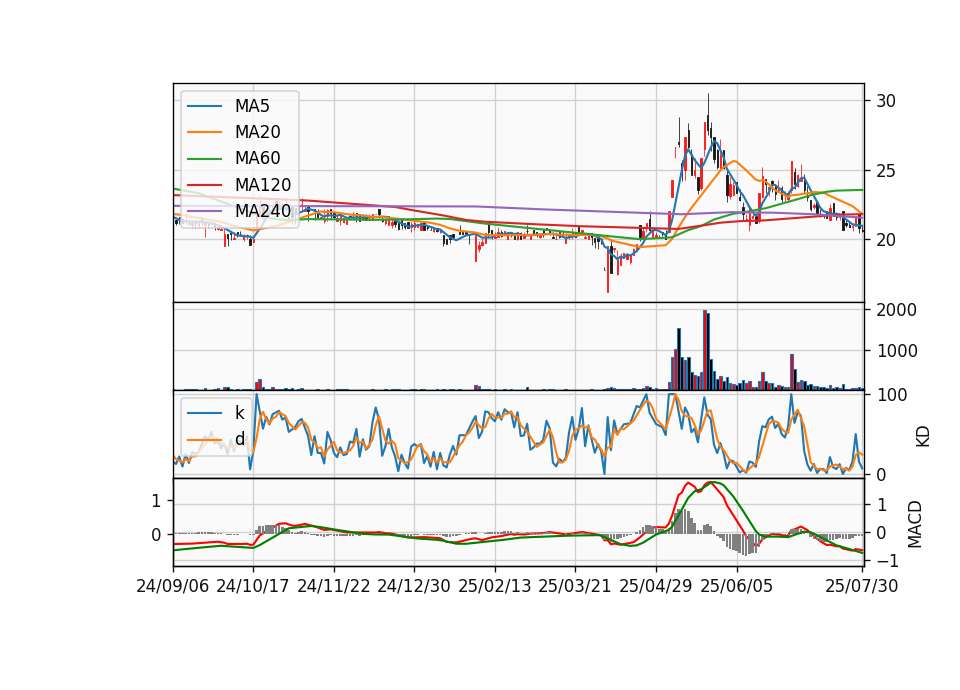960x690 pixels.
Task: Click the highest candlestick wick near 30
Action: 708,104
